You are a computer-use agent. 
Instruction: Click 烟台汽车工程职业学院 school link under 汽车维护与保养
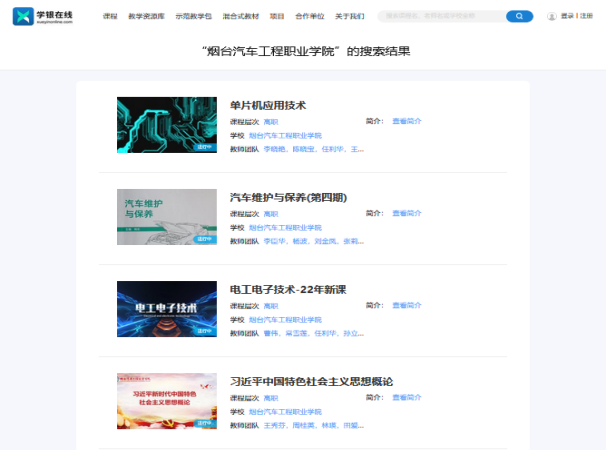tap(285, 227)
